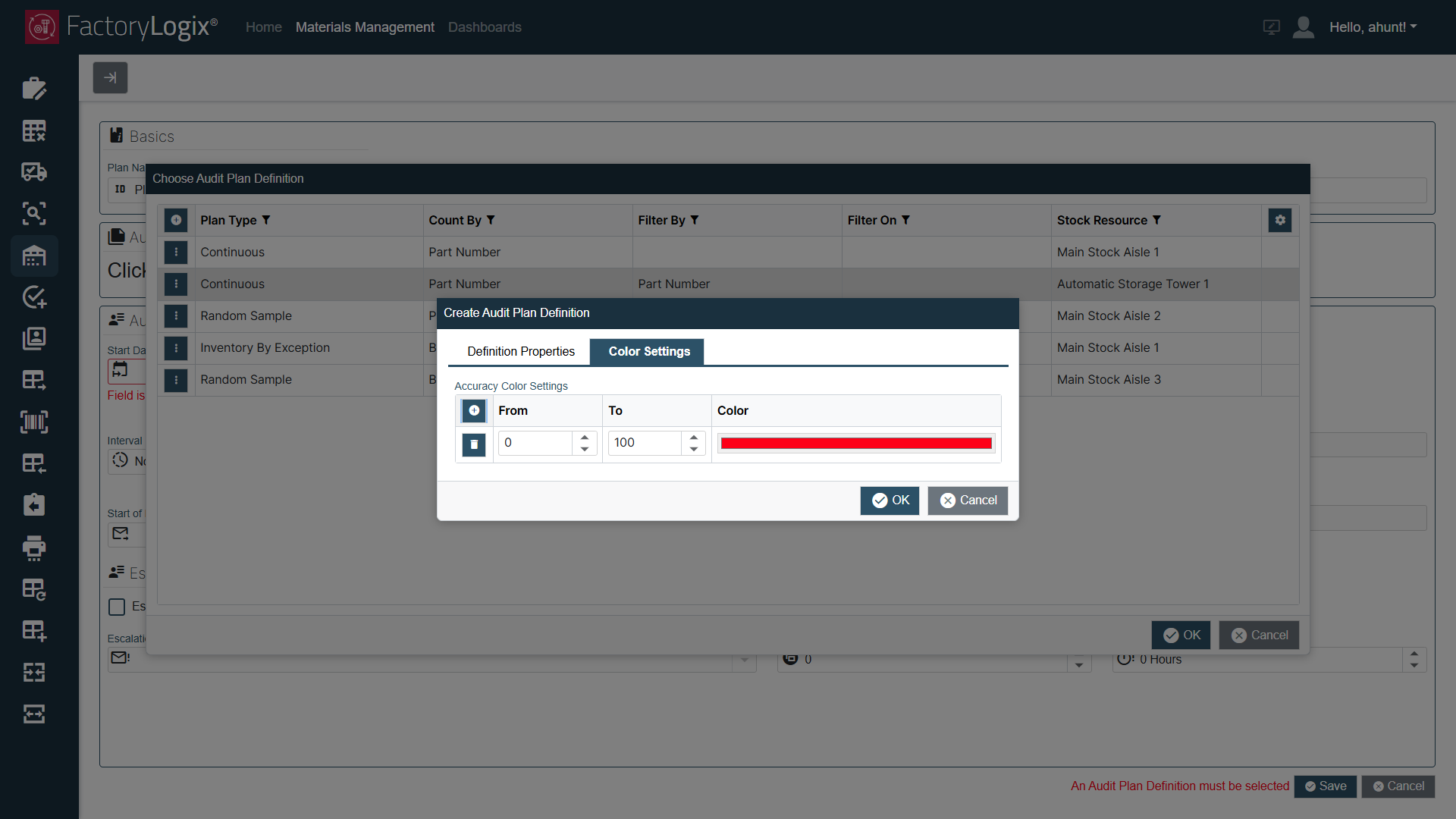Filter the Stock Resource column
The width and height of the screenshot is (1456, 819).
coord(1156,220)
